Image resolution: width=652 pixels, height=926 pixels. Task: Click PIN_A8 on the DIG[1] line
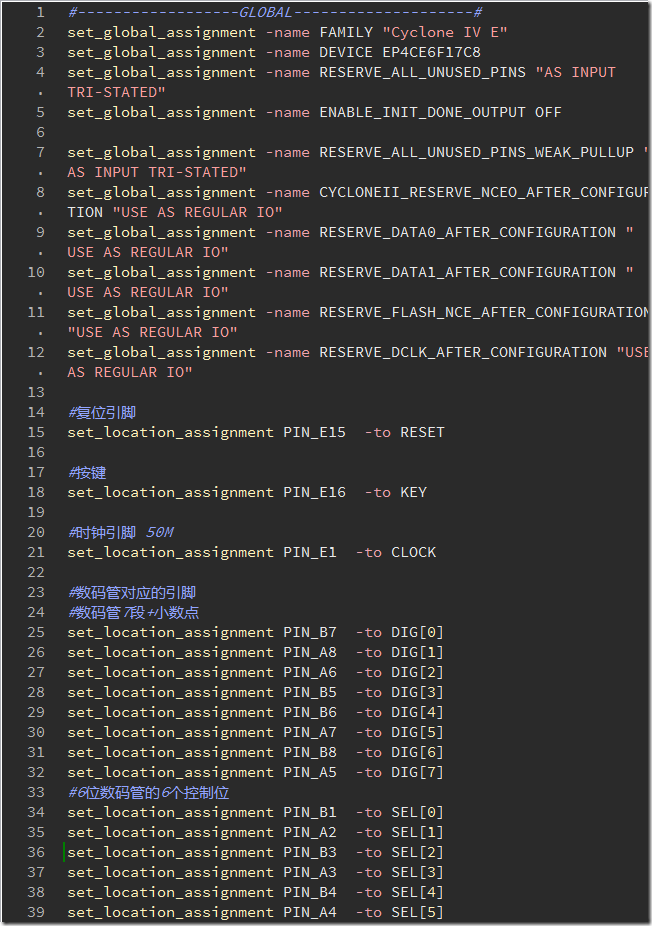(x=309, y=653)
